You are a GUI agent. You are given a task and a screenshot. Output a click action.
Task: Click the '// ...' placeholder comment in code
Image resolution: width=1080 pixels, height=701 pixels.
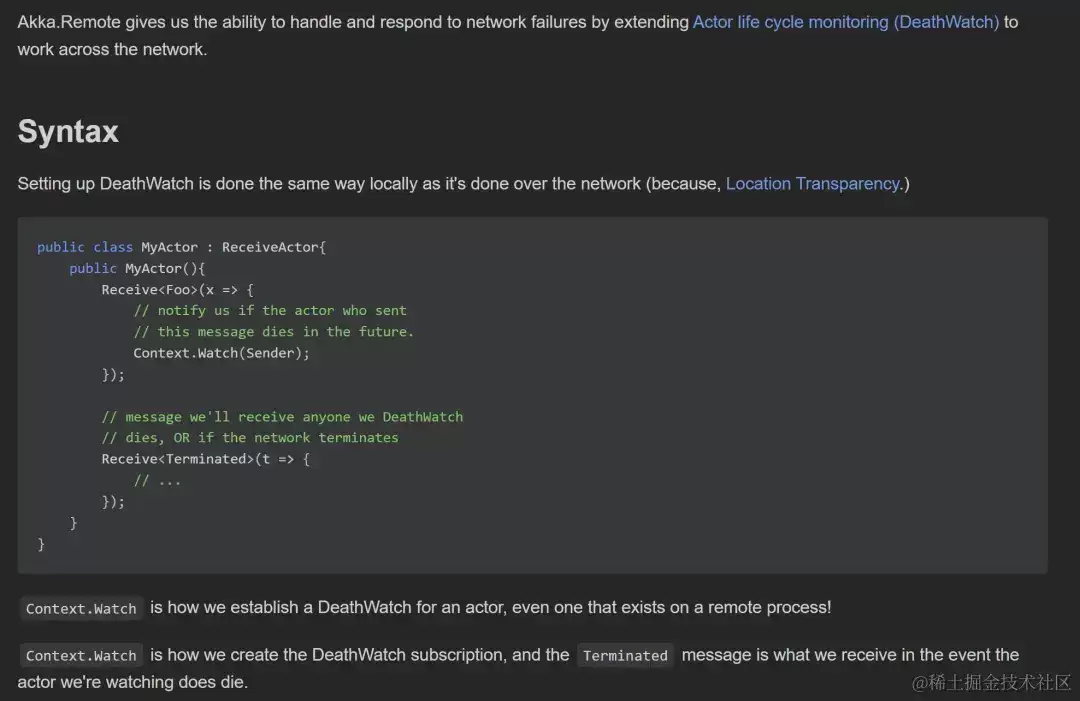(x=157, y=481)
